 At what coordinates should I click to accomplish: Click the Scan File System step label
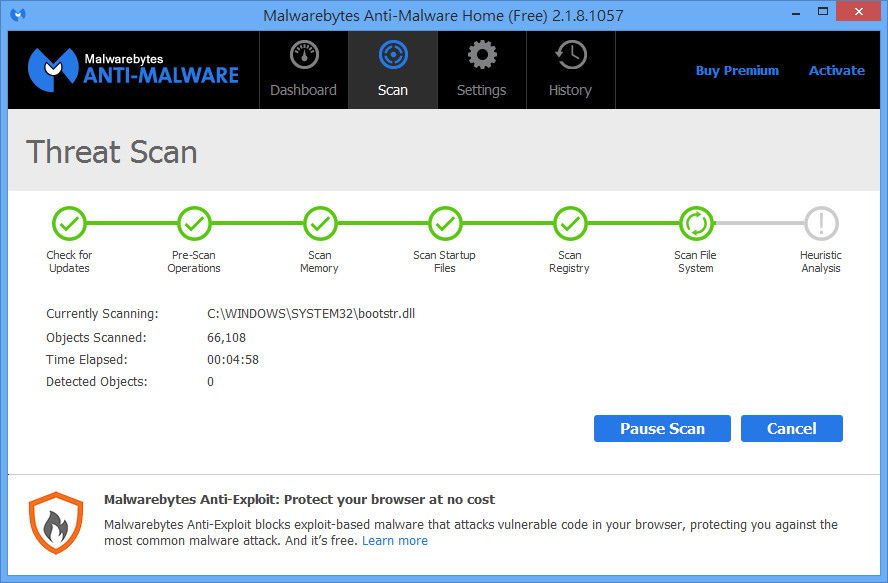(x=695, y=262)
